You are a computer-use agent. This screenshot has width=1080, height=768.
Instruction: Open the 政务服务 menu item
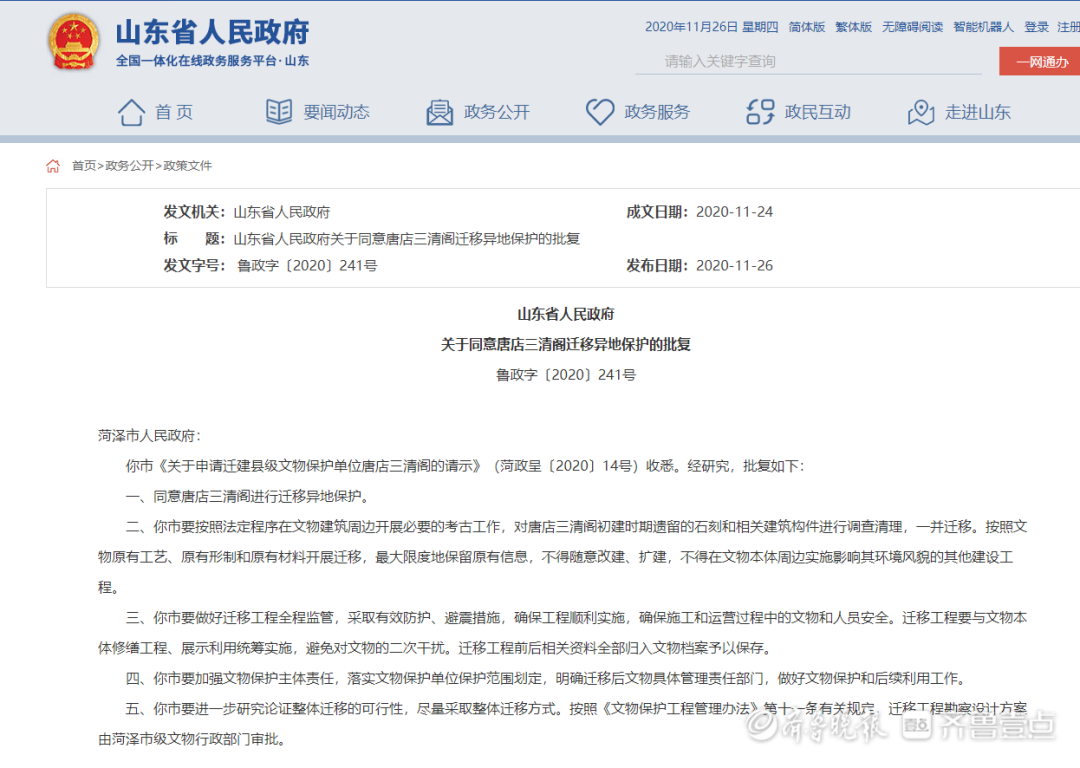tap(657, 112)
